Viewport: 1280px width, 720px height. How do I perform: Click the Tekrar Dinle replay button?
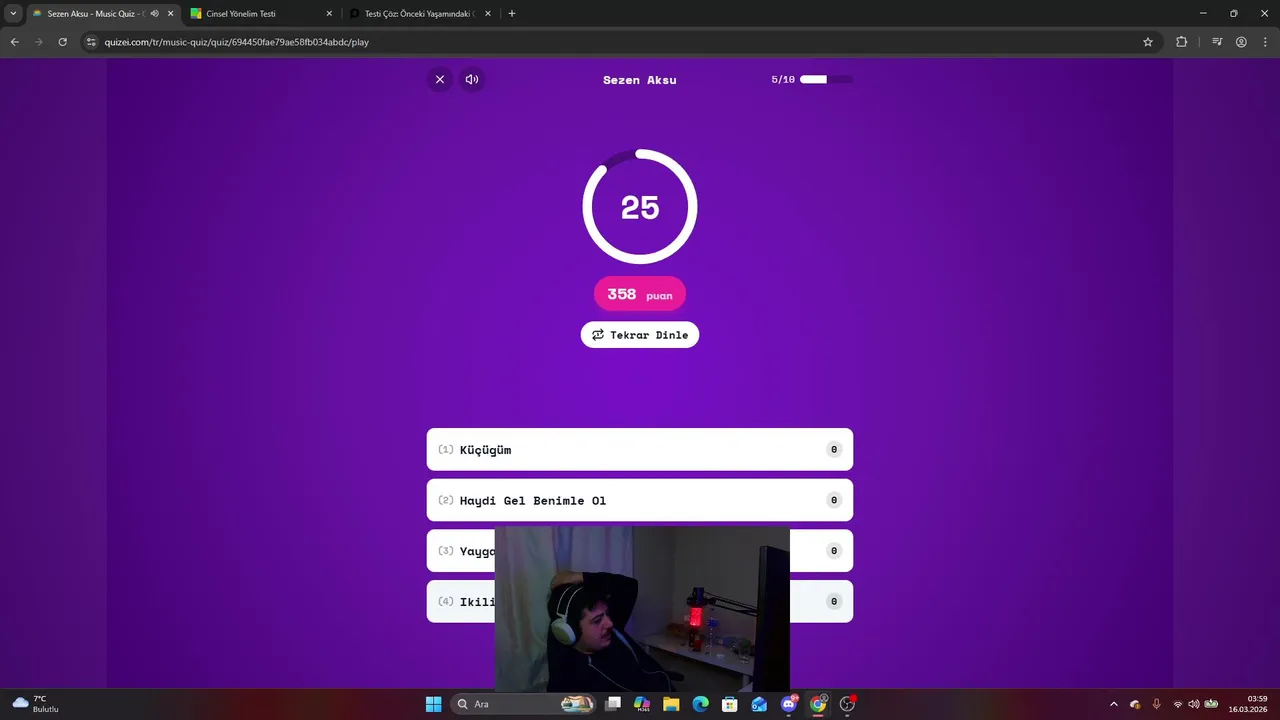[640, 335]
